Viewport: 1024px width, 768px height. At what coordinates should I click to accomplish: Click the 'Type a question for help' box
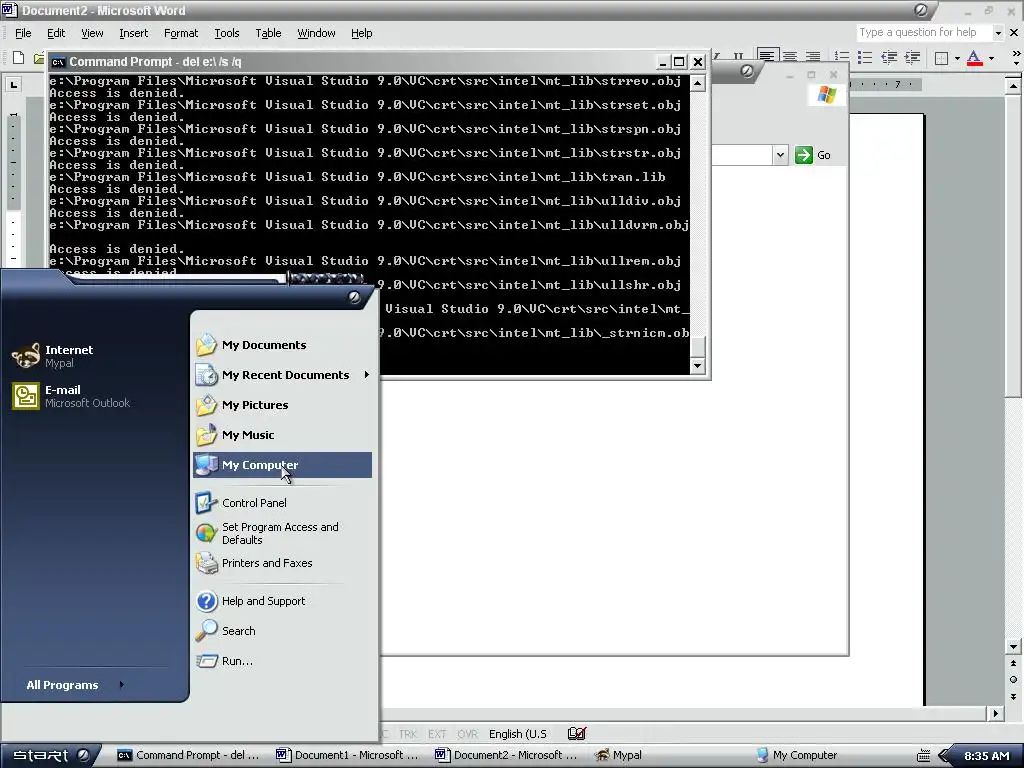point(923,33)
